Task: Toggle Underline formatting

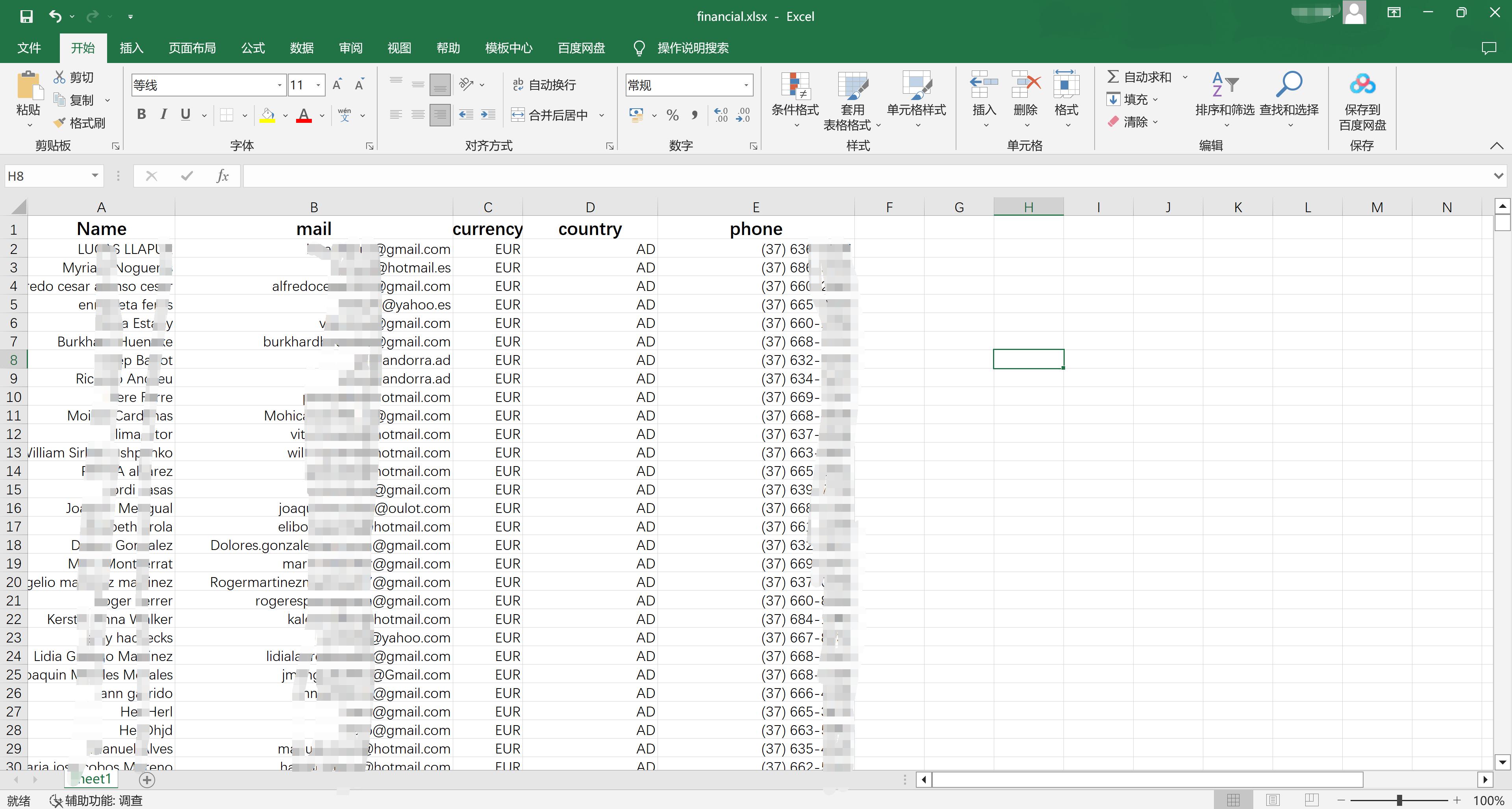Action: 185,115
